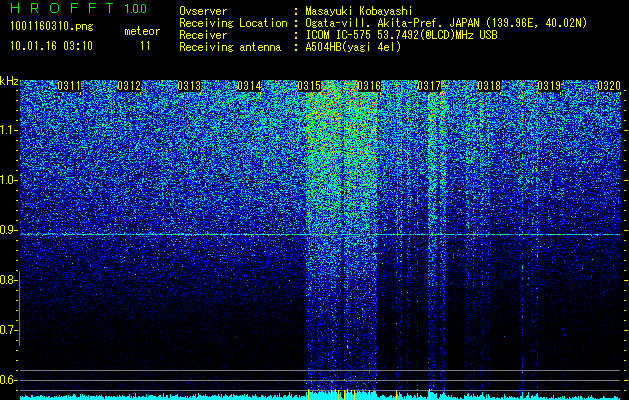Click the Ovserver label
Viewport: 629px width, 400px height.
click(203, 11)
